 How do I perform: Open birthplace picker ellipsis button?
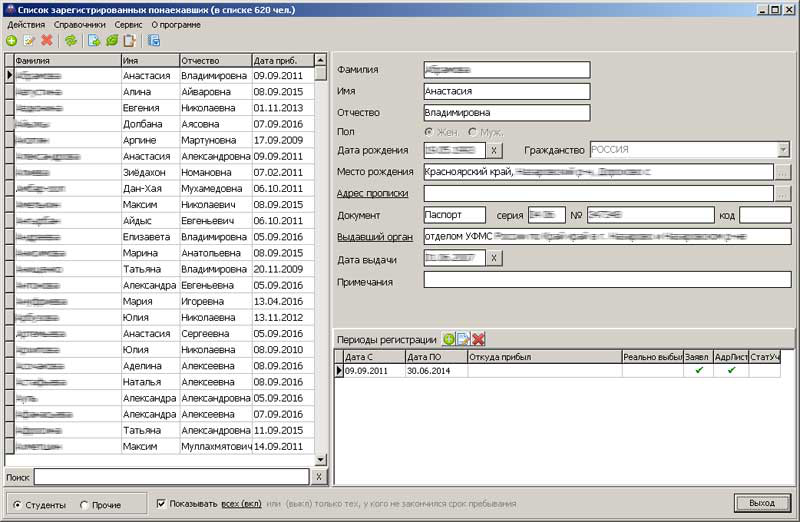(x=783, y=172)
